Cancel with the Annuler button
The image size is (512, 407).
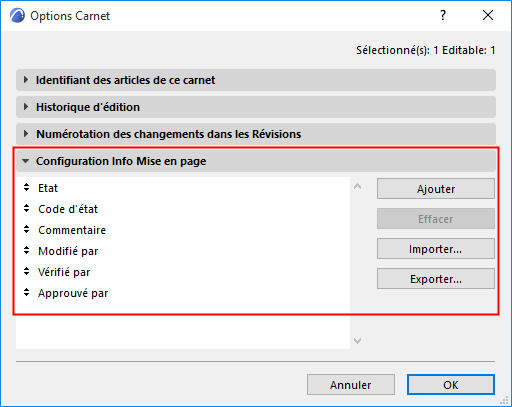(351, 385)
